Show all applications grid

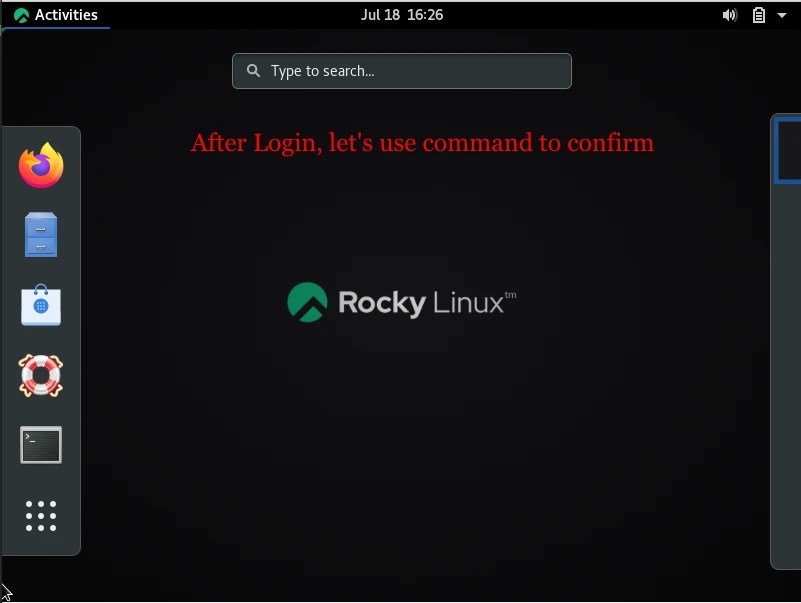41,516
